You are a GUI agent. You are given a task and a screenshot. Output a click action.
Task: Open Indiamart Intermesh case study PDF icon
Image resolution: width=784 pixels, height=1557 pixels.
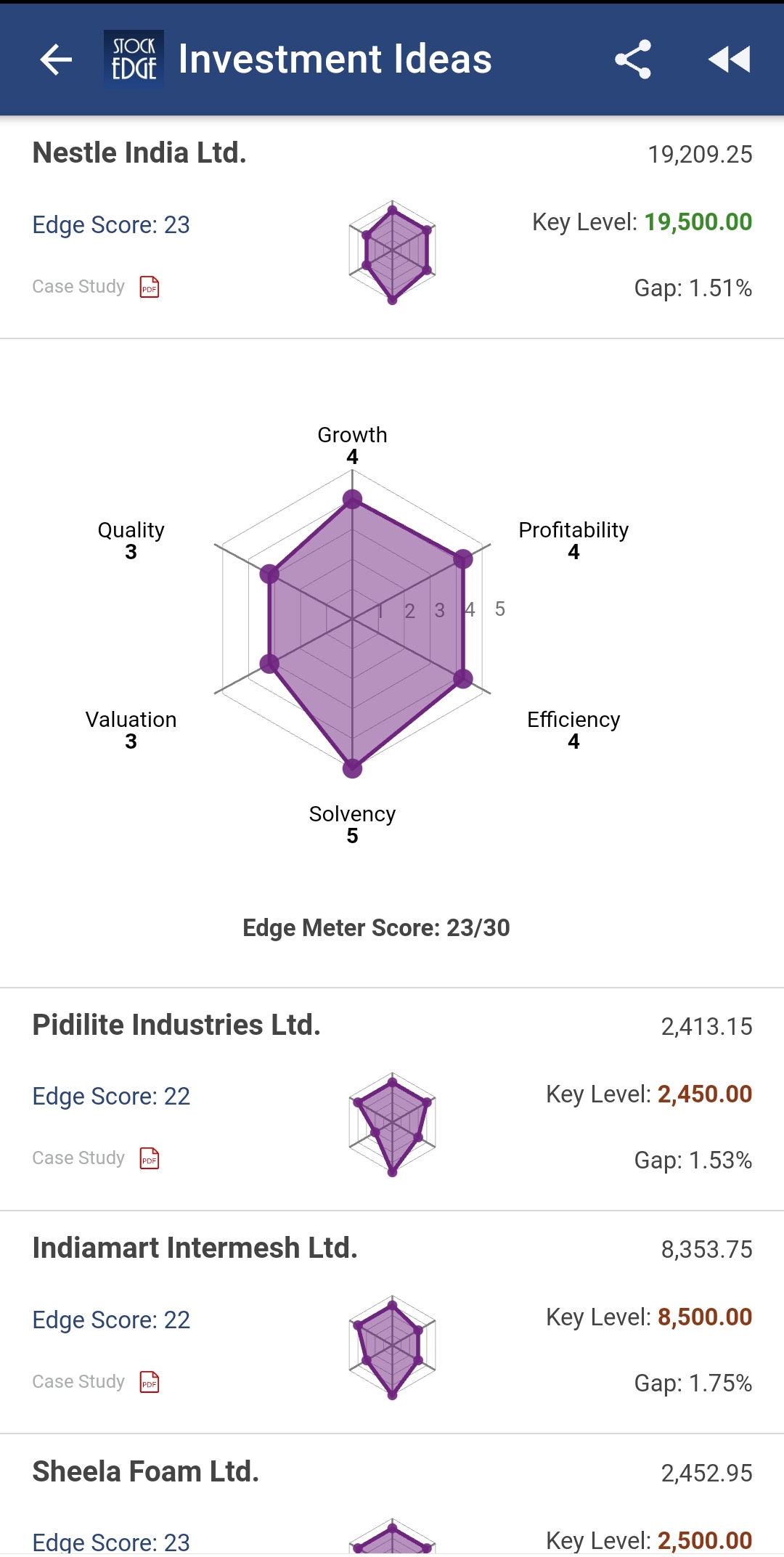click(150, 1381)
